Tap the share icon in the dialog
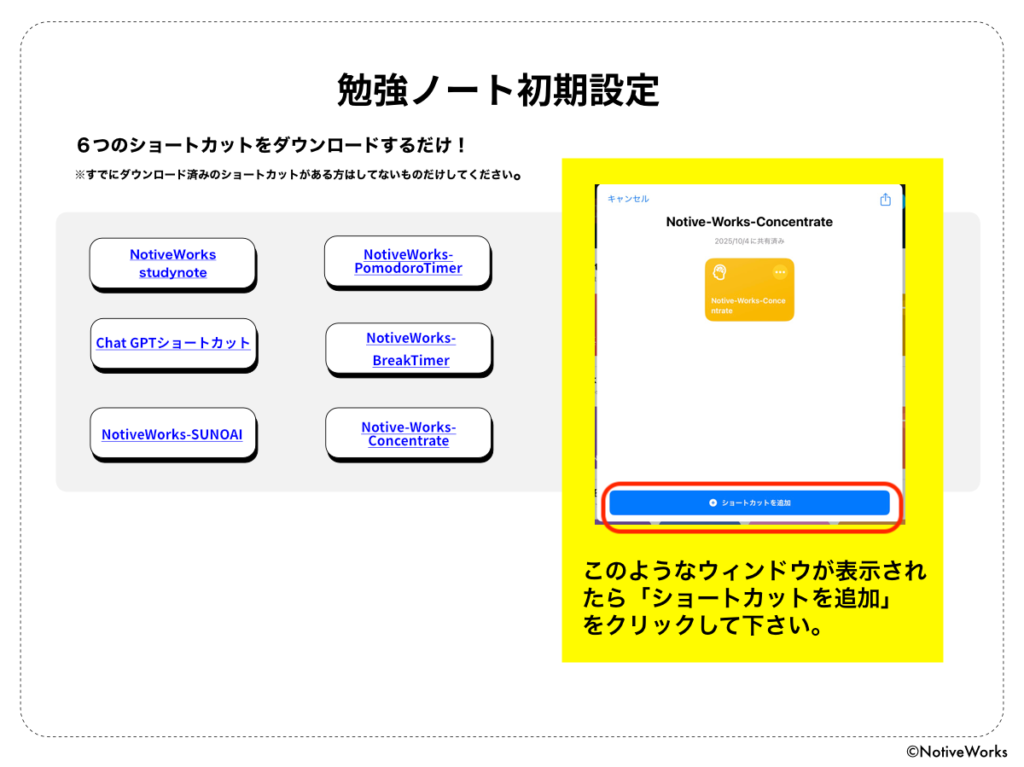Screen dimensions: 1024x767 [x=885, y=200]
